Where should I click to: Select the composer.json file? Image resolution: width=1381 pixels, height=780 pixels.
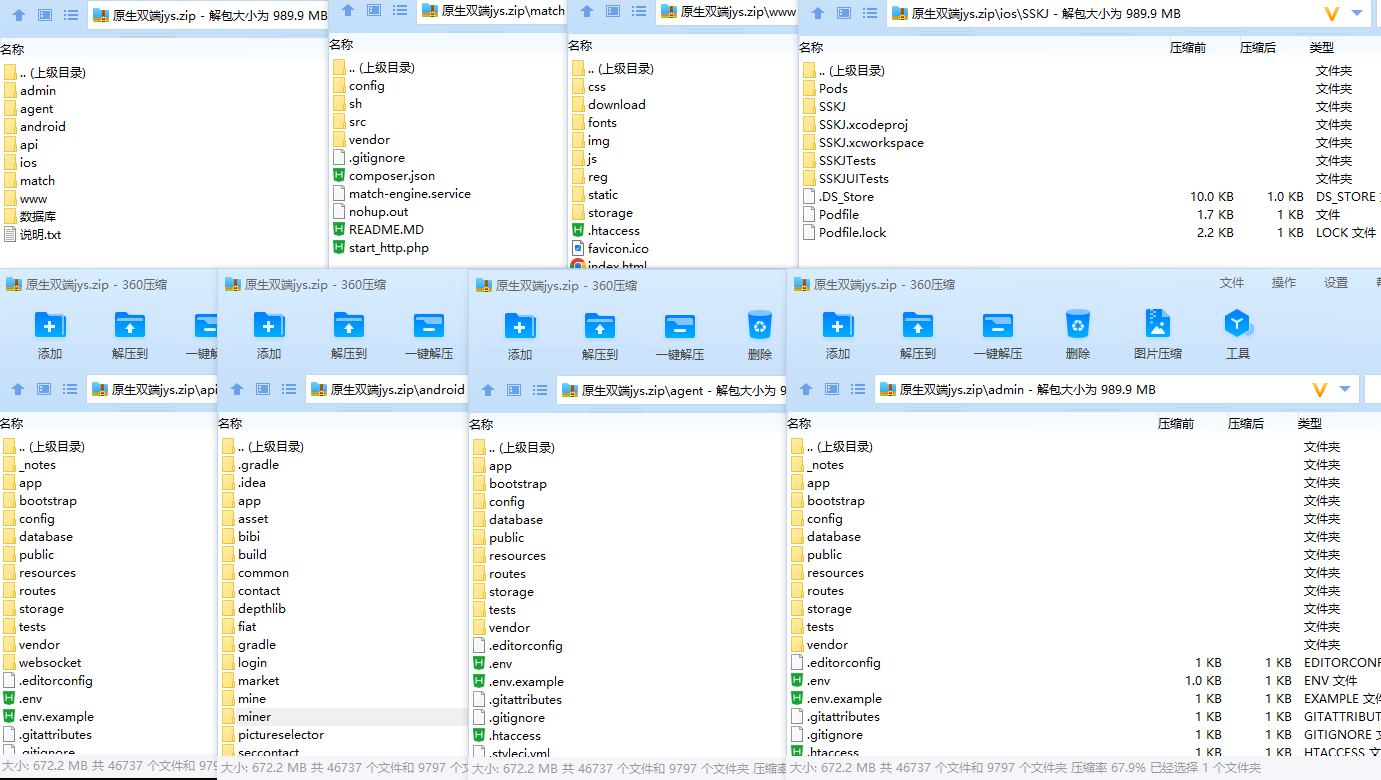pos(391,176)
